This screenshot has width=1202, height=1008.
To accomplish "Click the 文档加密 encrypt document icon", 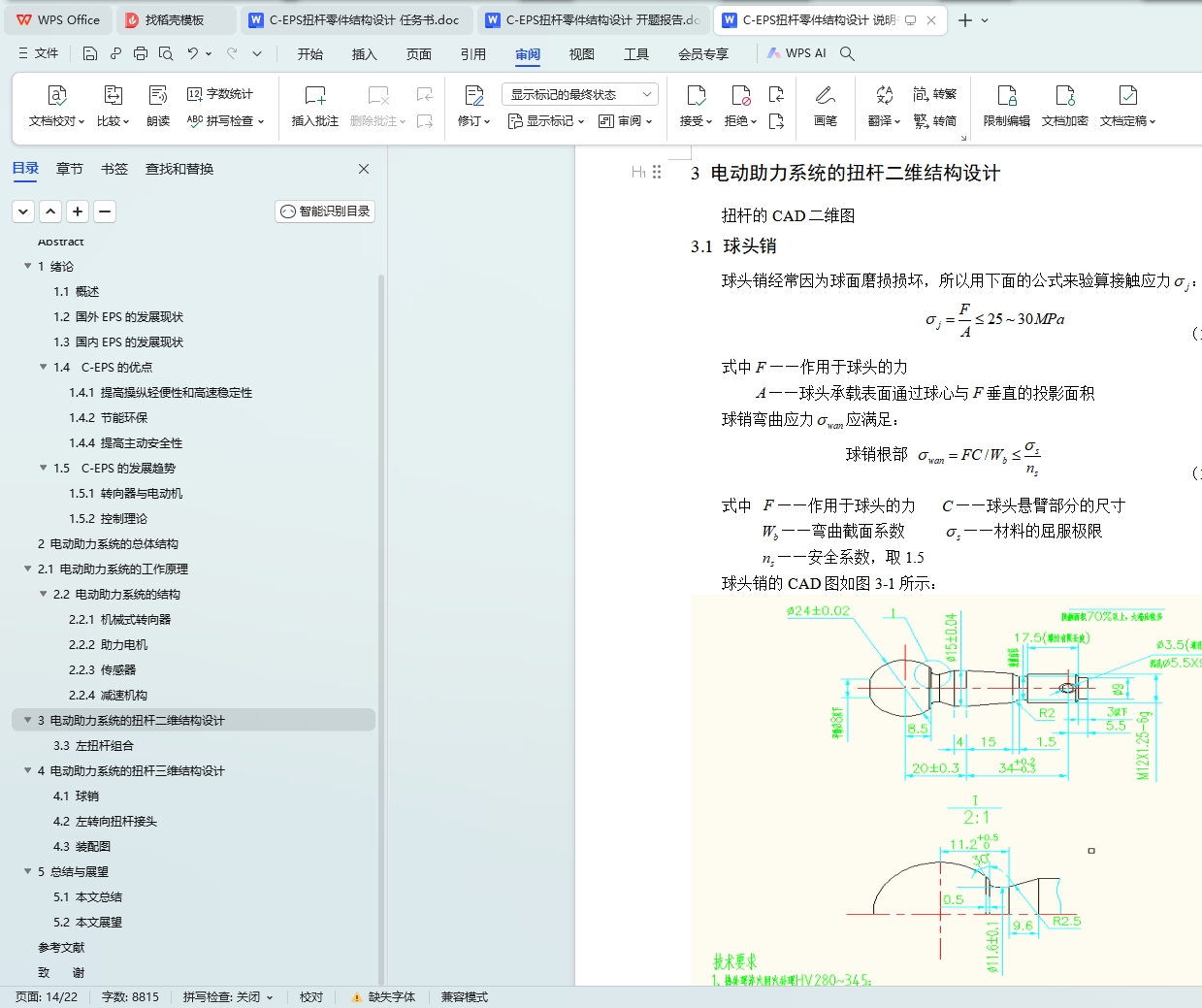I will click(1065, 96).
